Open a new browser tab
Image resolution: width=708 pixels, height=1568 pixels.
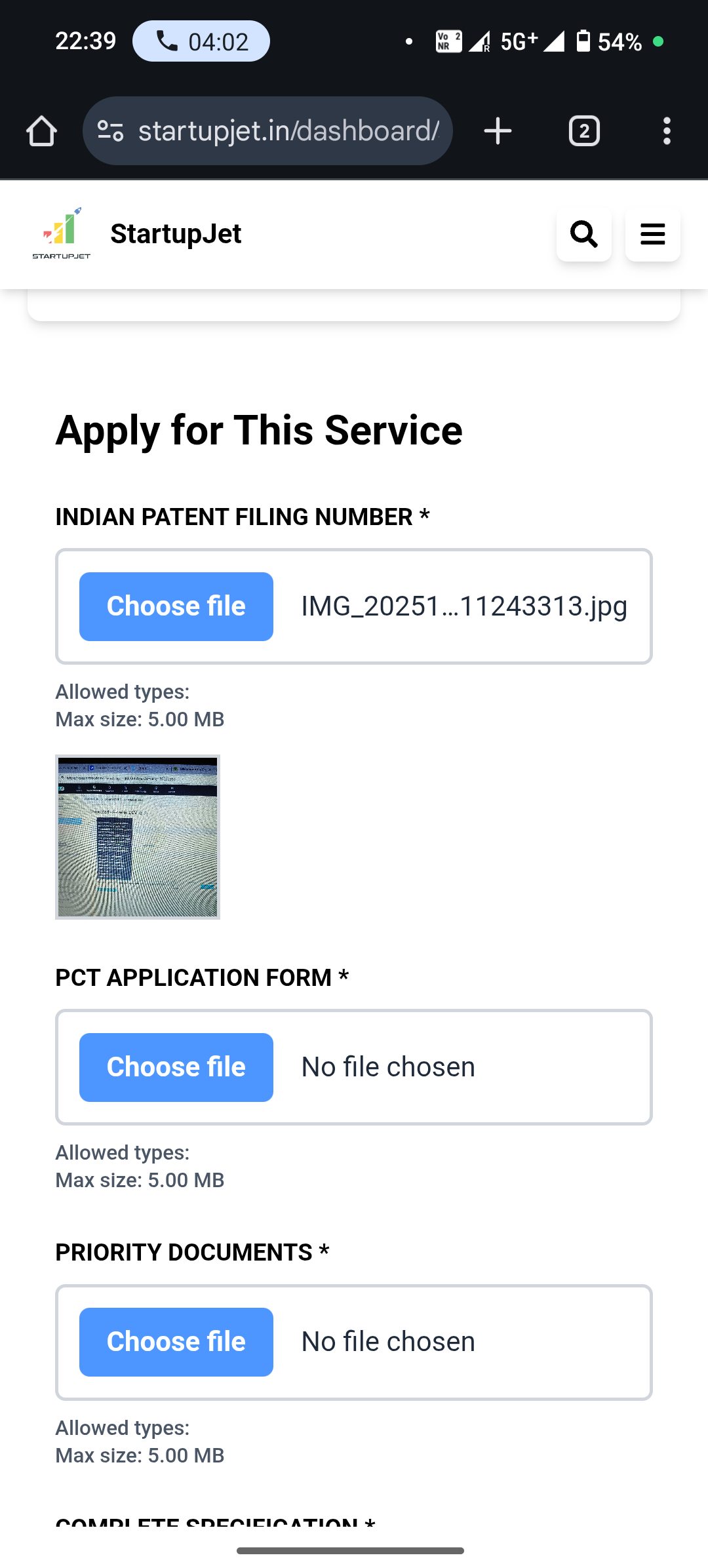pos(498,131)
